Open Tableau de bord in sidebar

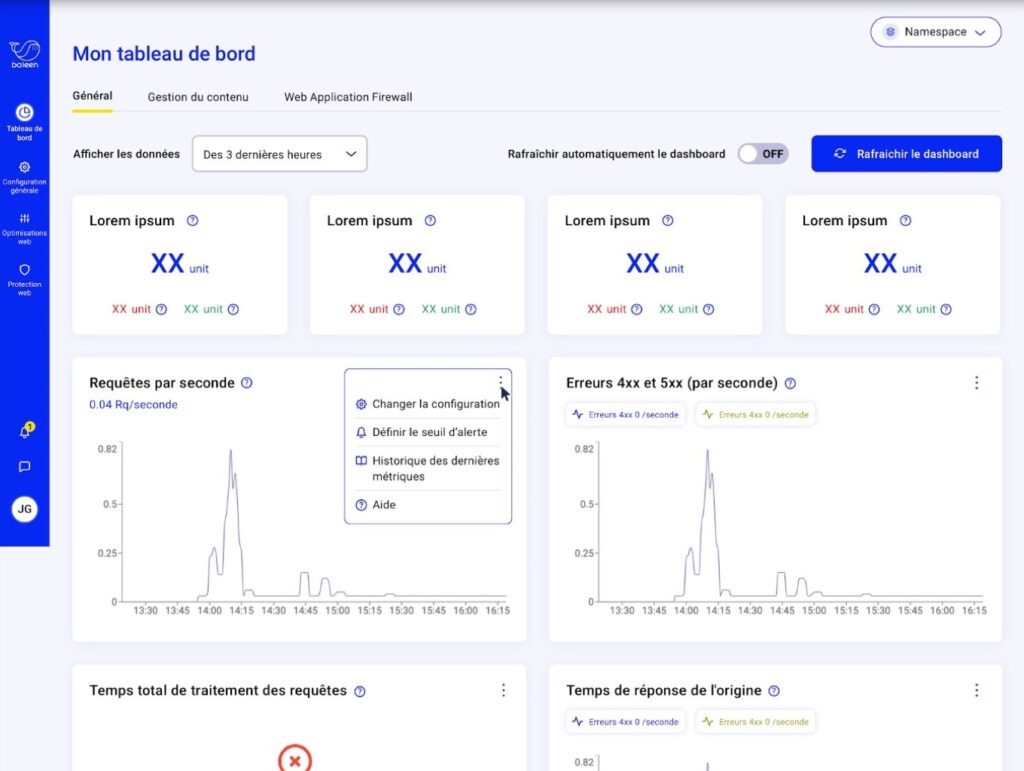pos(24,122)
